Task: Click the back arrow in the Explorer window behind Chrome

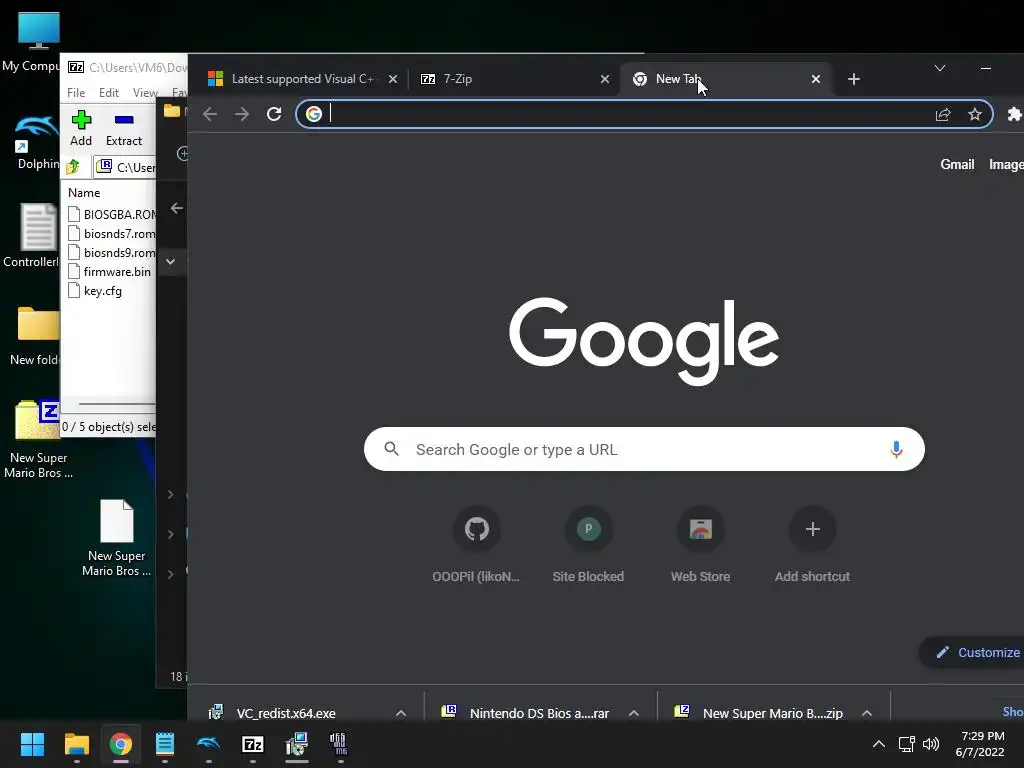Action: click(176, 208)
